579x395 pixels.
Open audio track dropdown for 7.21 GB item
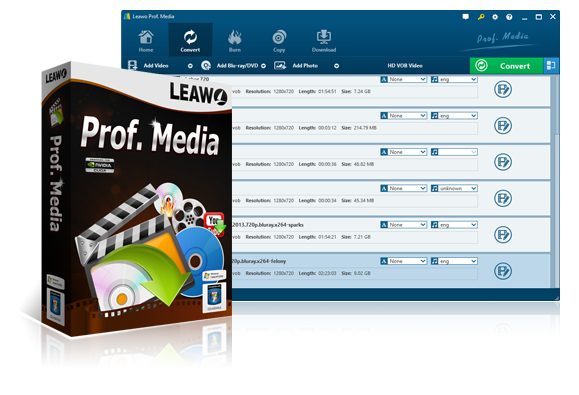(x=455, y=224)
